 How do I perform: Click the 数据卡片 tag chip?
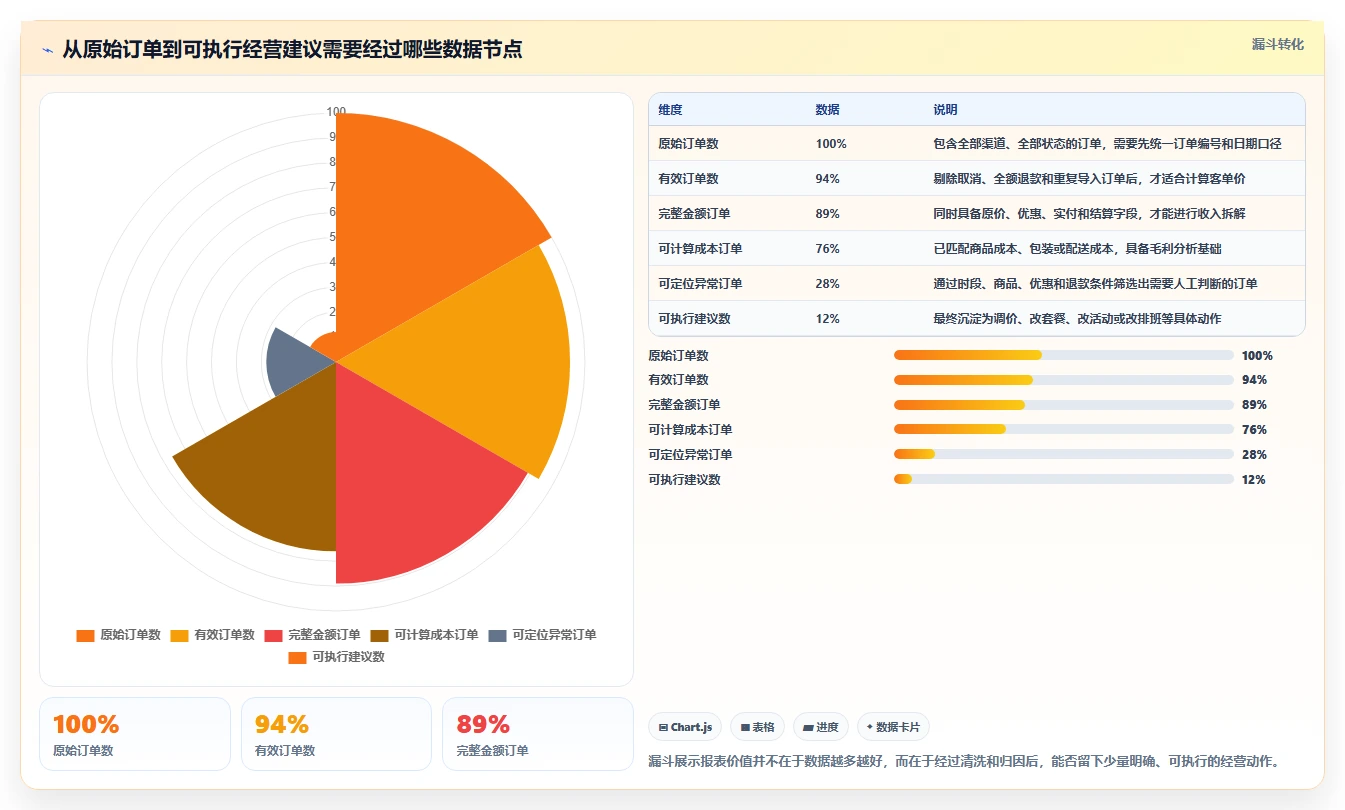point(893,727)
